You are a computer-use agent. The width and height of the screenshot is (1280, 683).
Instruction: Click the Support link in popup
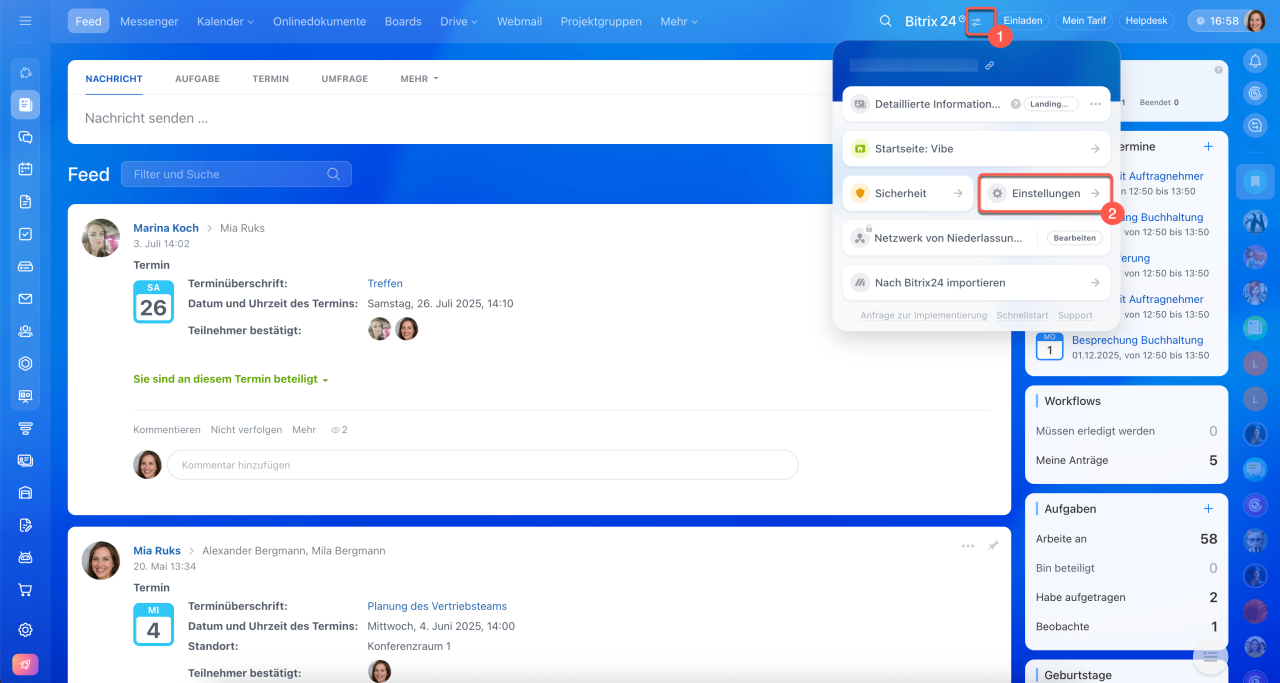click(1075, 315)
